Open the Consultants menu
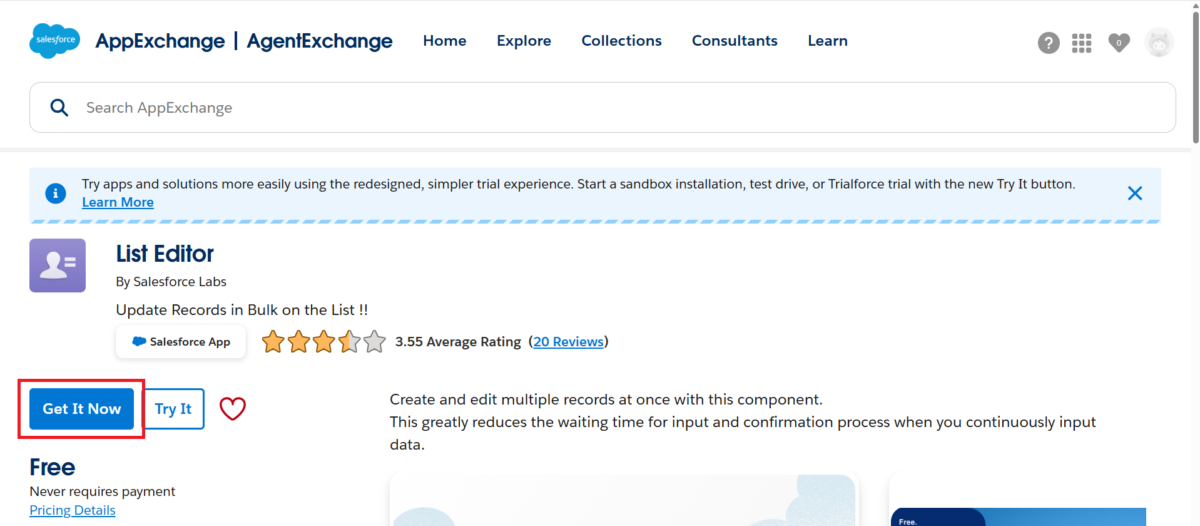This screenshot has height=526, width=1200. 735,41
